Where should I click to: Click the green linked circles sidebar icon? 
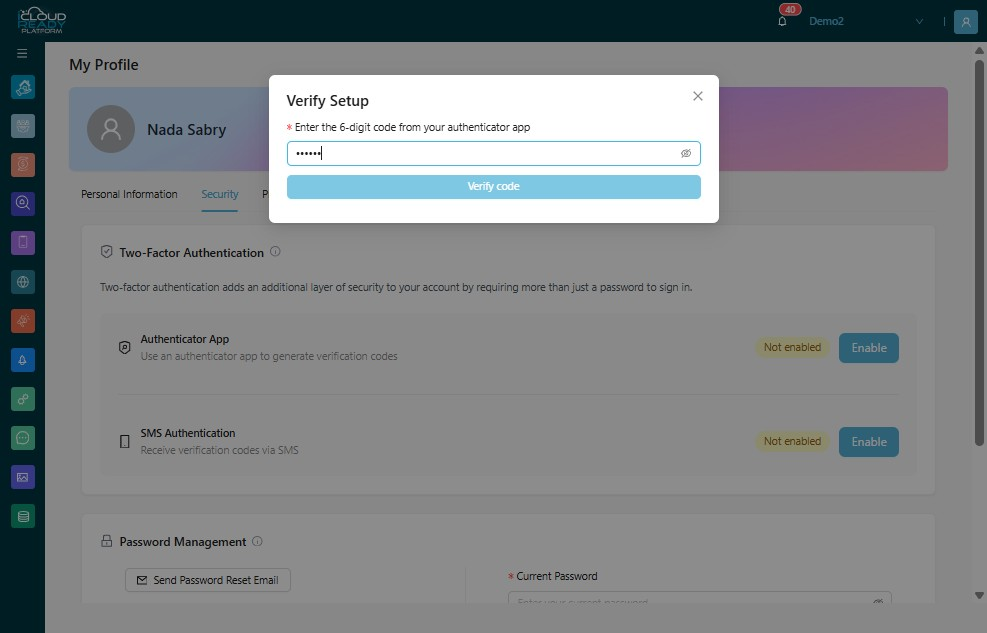(x=23, y=399)
